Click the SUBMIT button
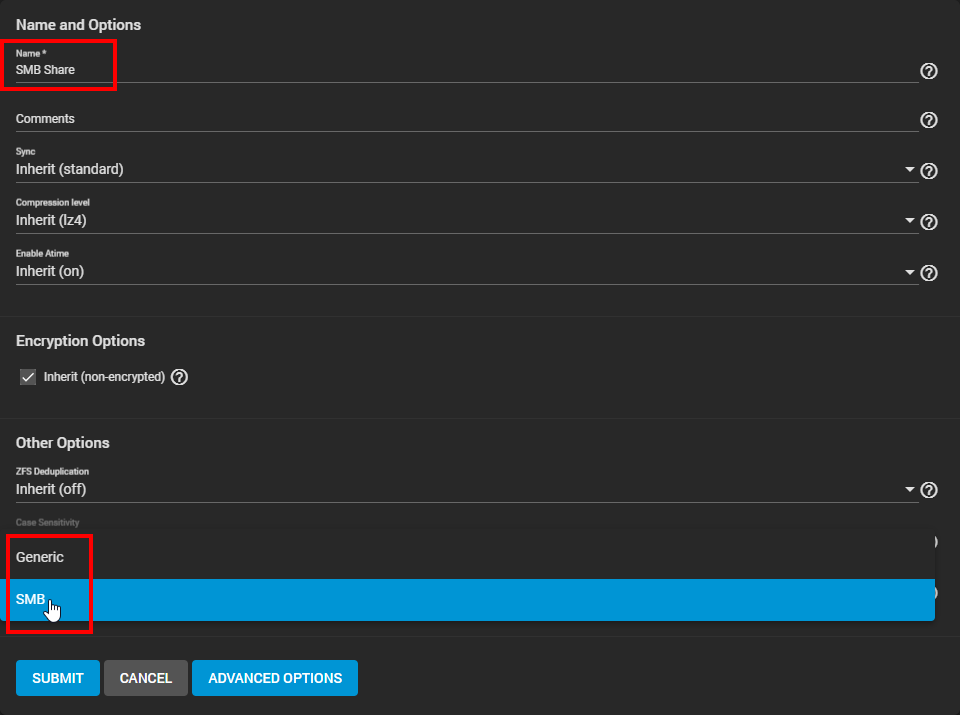The width and height of the screenshot is (960, 715). click(57, 678)
